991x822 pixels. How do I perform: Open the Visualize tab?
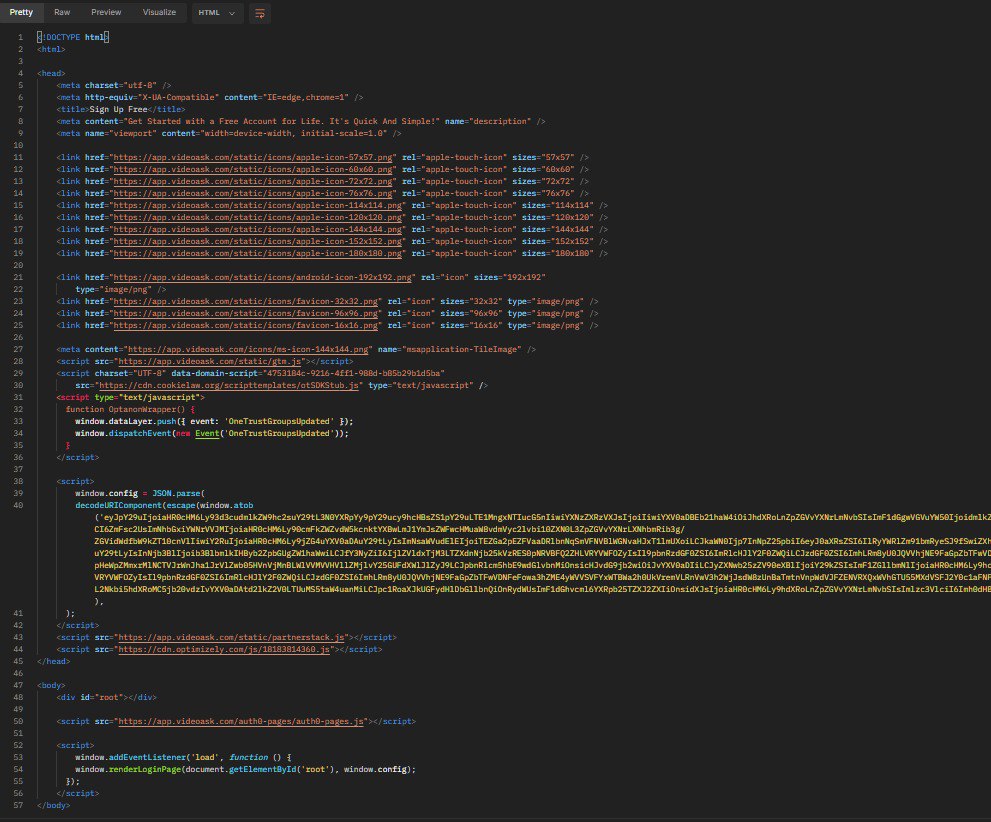tap(158, 12)
